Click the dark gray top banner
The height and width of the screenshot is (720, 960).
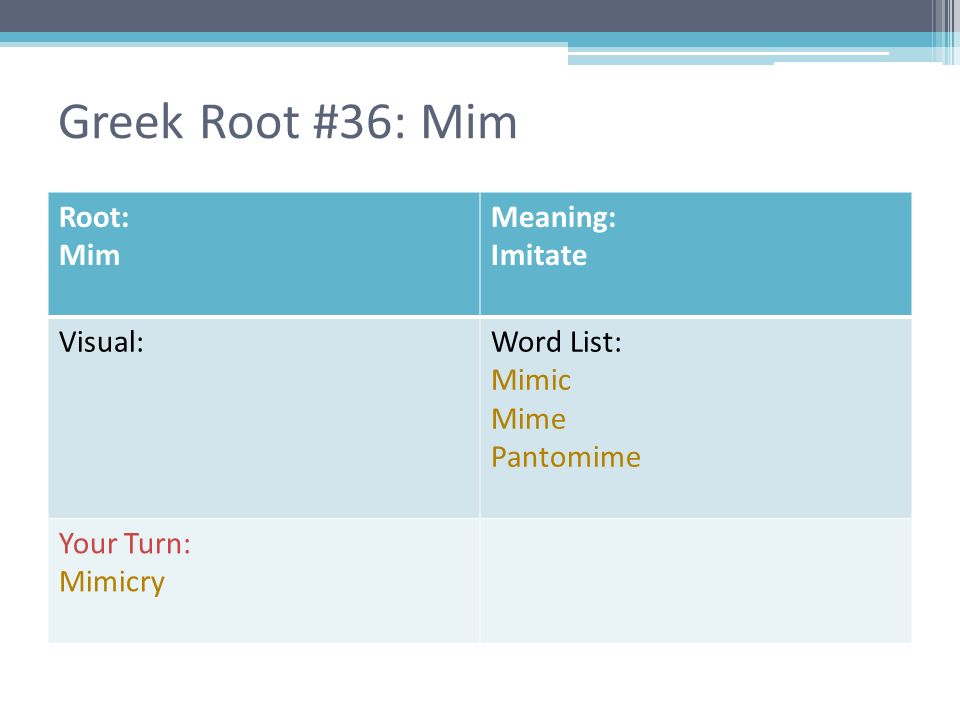465,16
